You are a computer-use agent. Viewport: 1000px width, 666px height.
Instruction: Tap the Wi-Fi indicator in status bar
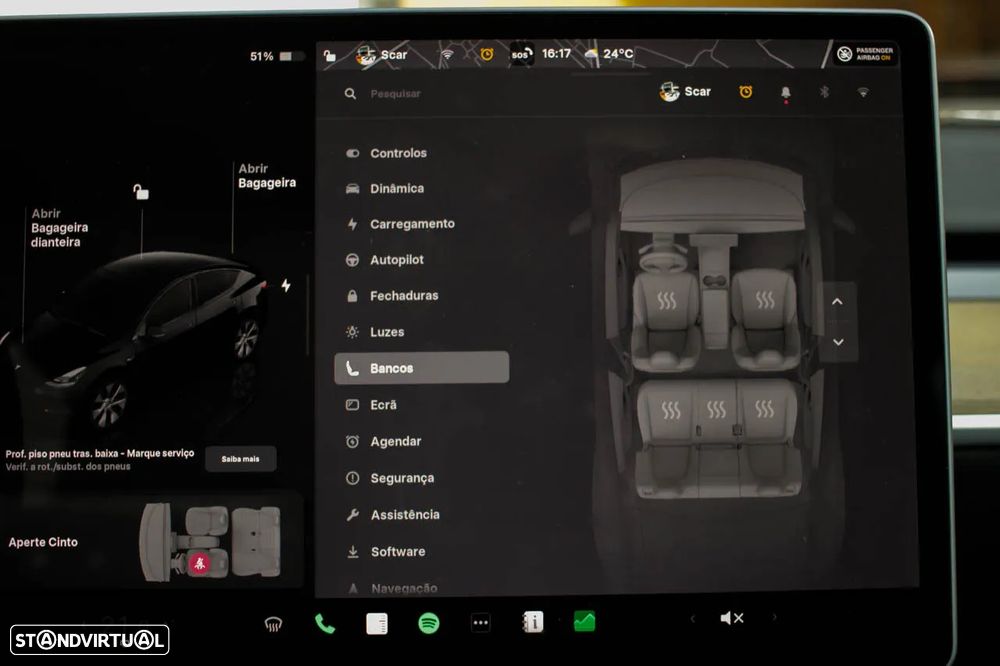448,54
